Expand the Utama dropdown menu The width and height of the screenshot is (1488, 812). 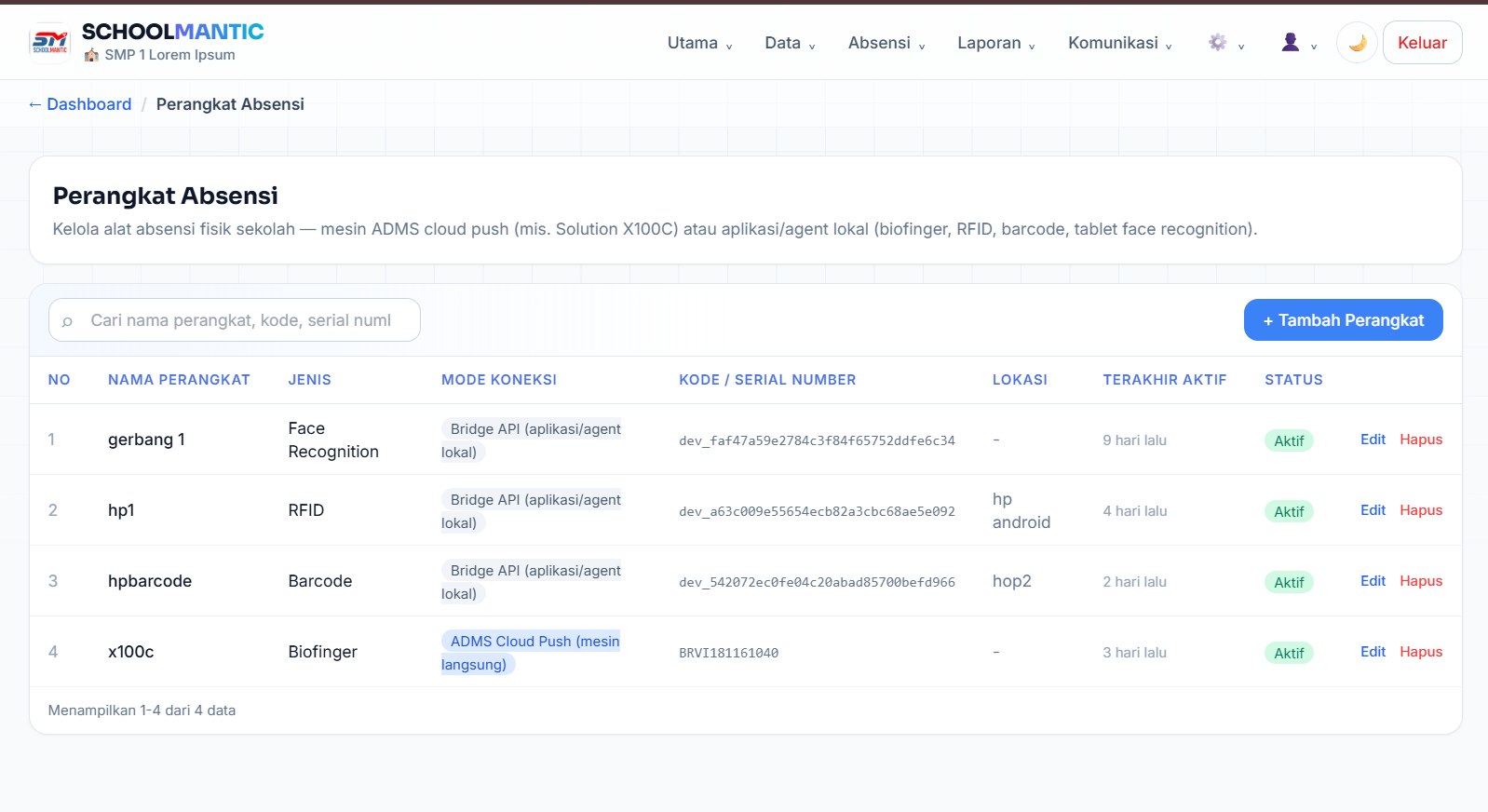(x=700, y=43)
